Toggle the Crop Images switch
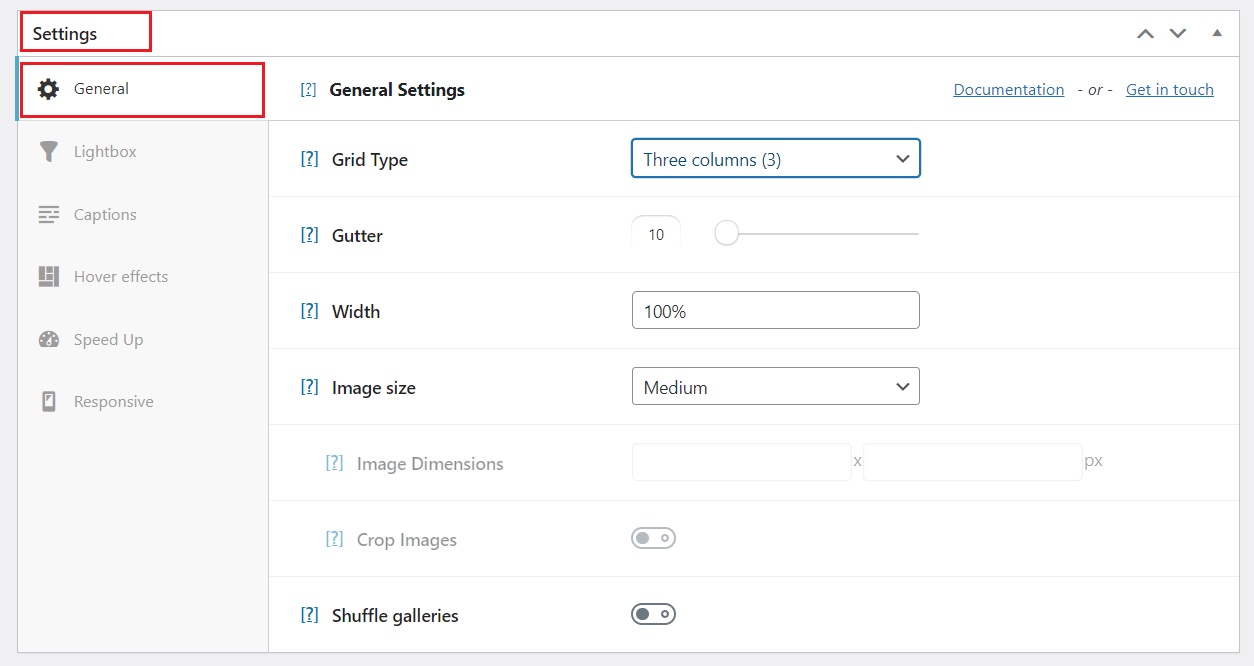 tap(653, 538)
